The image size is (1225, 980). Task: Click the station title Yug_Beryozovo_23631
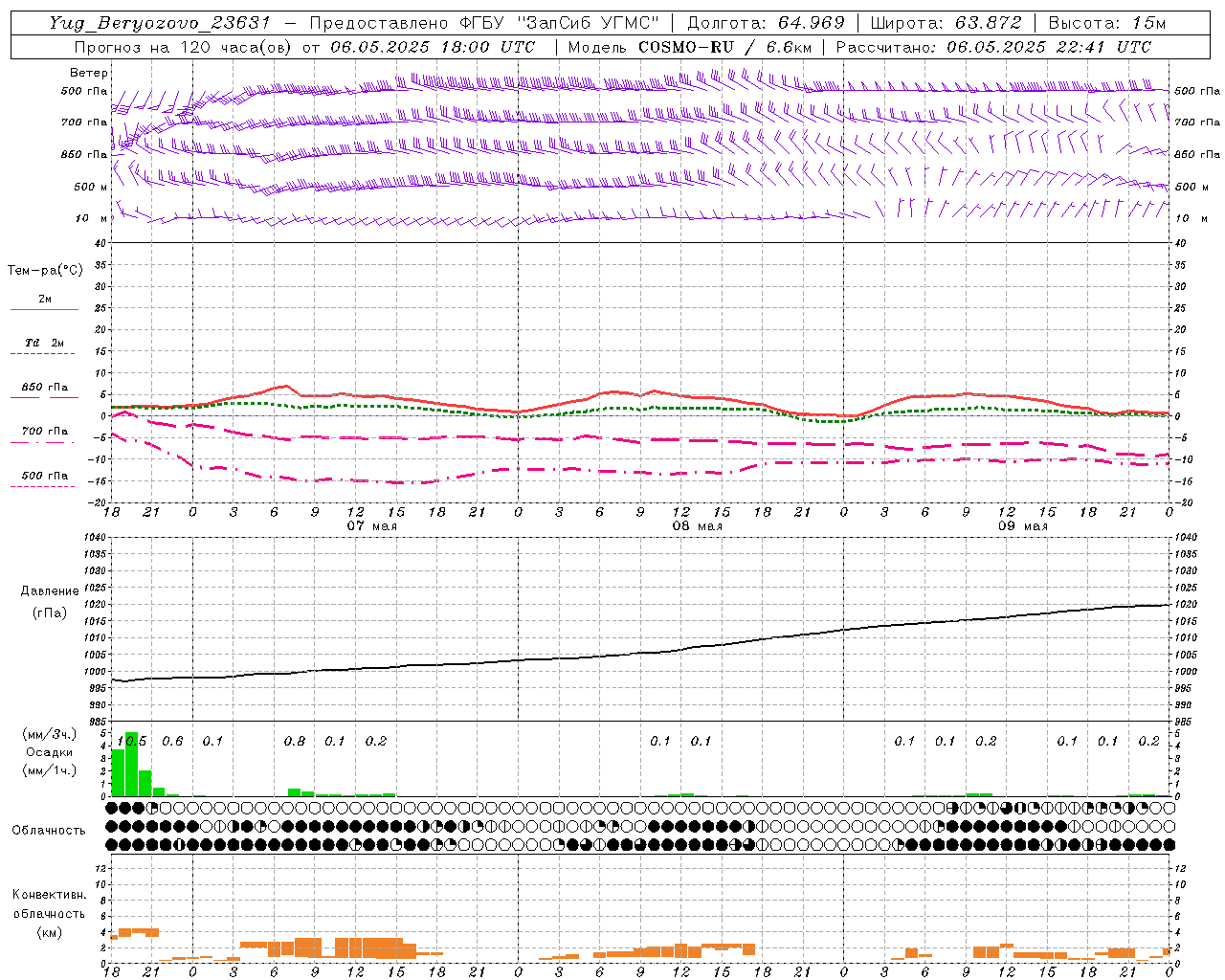pyautogui.click(x=160, y=23)
